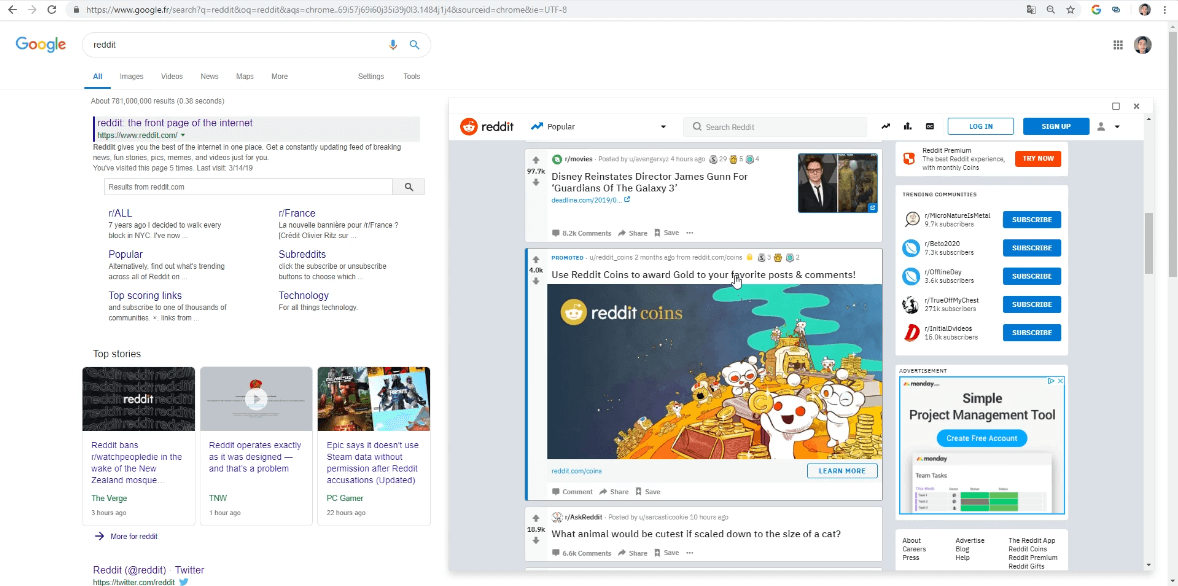The image size is (1178, 586).
Task: Click 'More for reddit' link
Action: [134, 536]
